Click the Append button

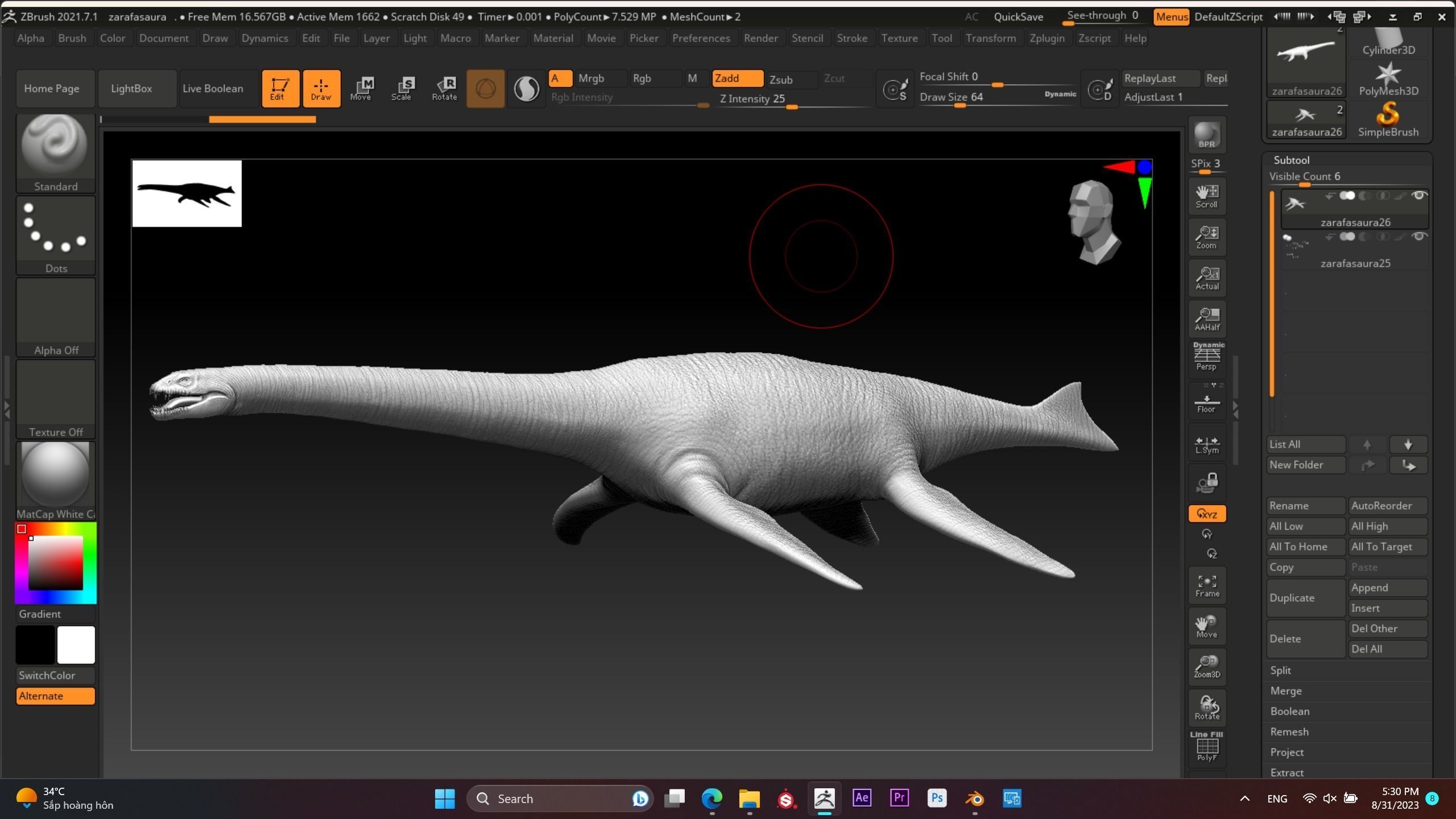[1388, 588]
